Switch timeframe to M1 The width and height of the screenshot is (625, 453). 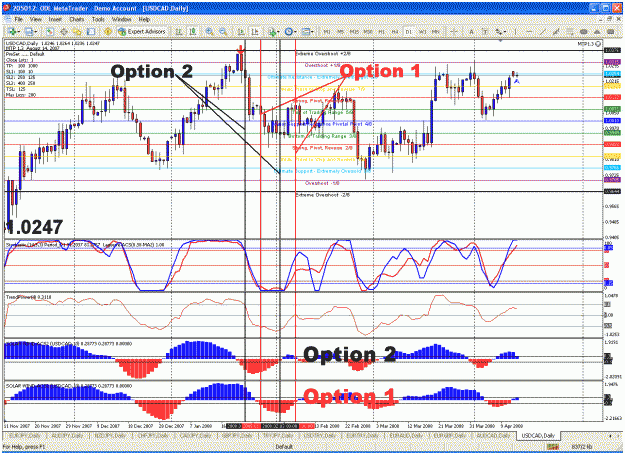tap(327, 32)
